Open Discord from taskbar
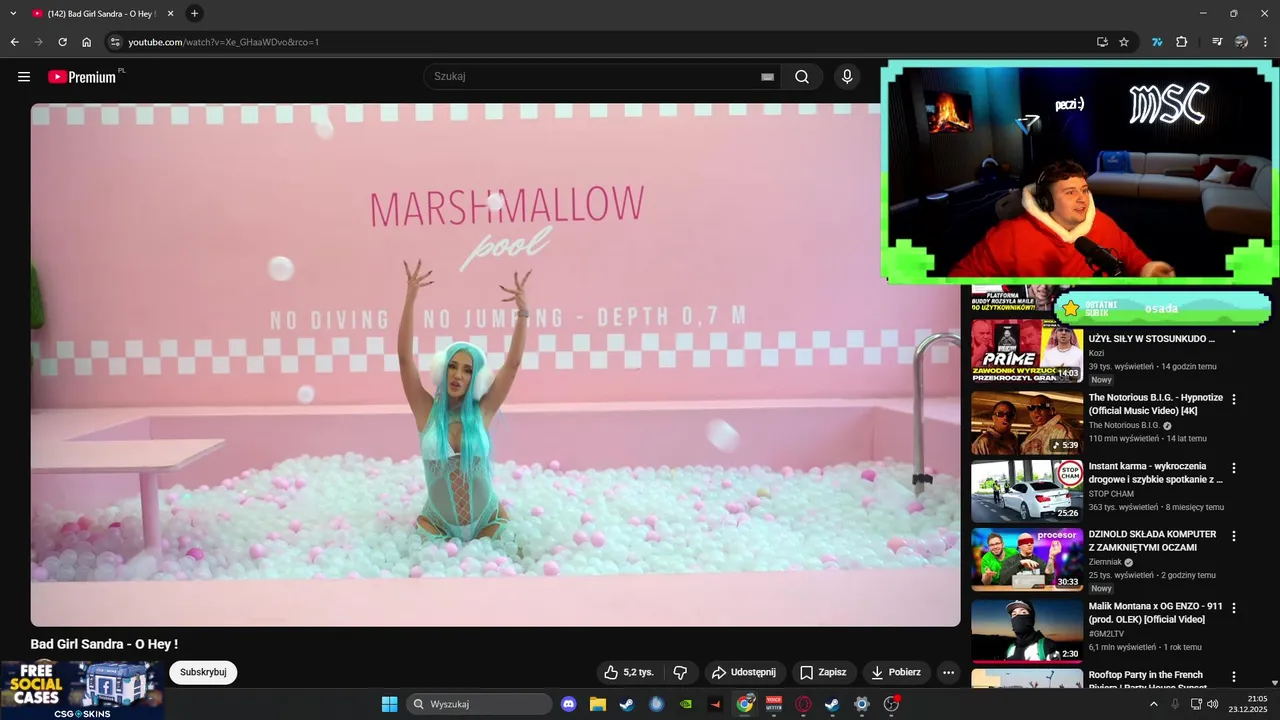Screen dimensions: 1280x720 (x=569, y=704)
